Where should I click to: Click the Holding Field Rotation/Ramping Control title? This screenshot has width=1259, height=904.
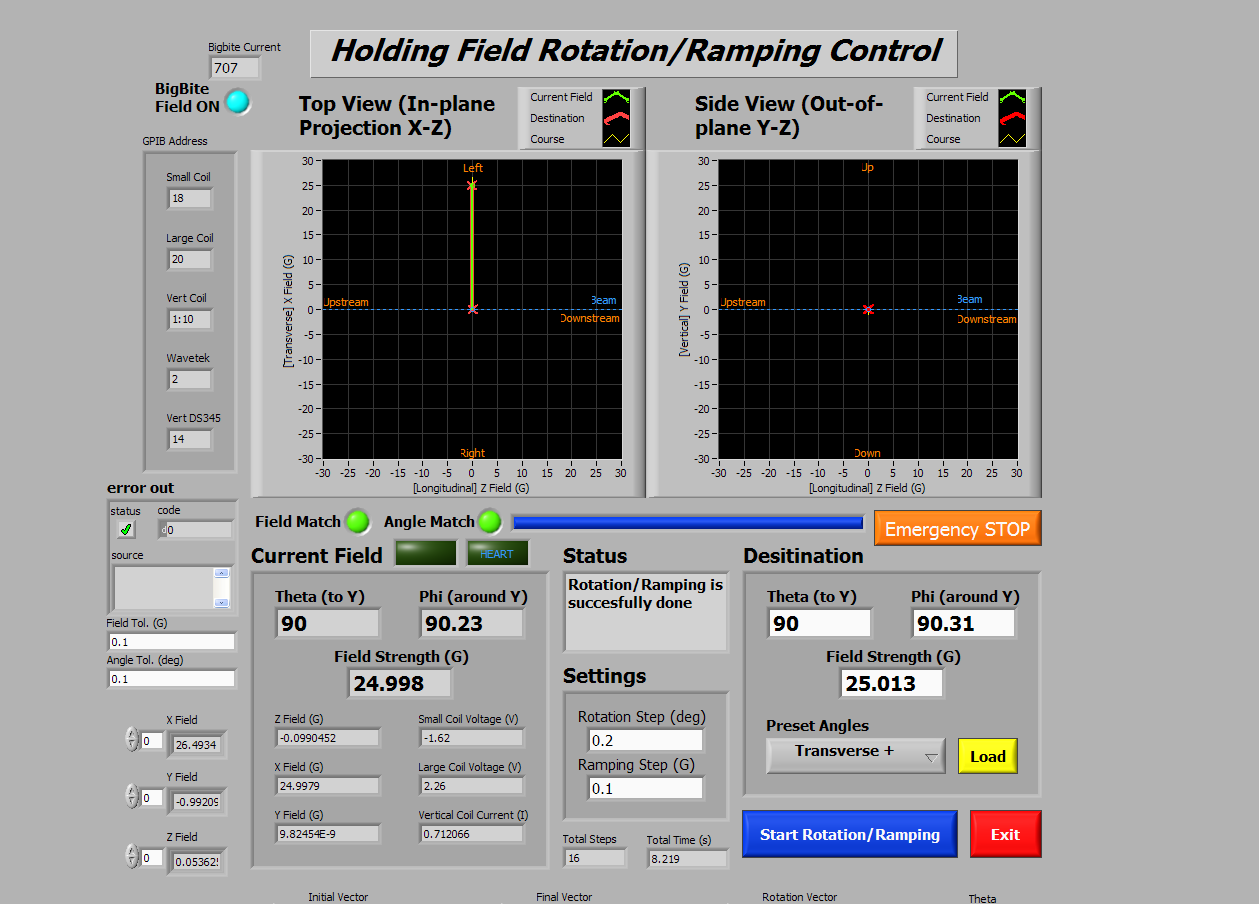pyautogui.click(x=634, y=53)
